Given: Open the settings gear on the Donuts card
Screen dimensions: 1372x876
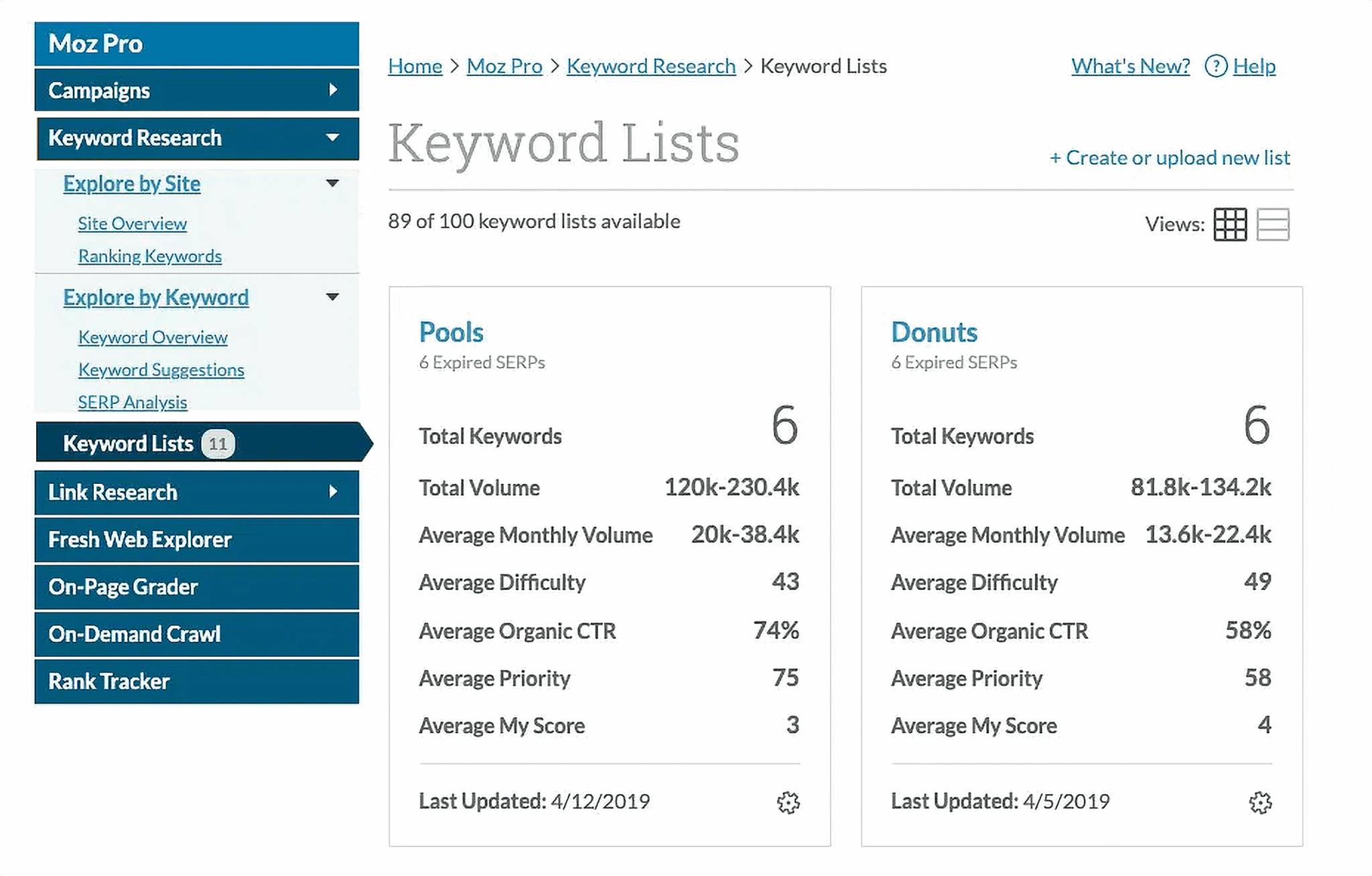Looking at the screenshot, I should click(1260, 802).
